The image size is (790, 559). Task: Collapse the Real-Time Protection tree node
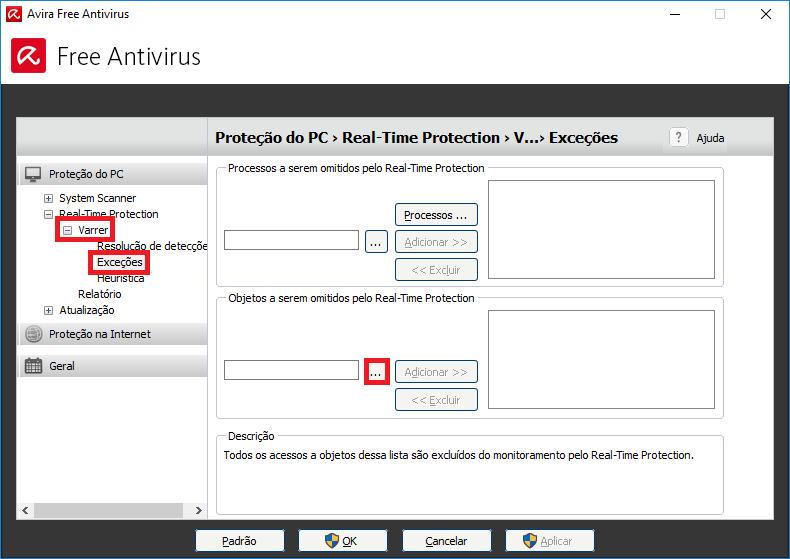click(48, 214)
